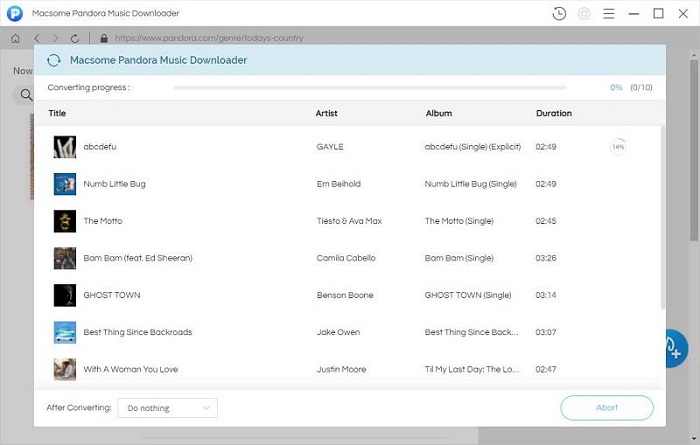Select the abcdefu album thumbnail
This screenshot has width=700, height=445.
[x=64, y=147]
